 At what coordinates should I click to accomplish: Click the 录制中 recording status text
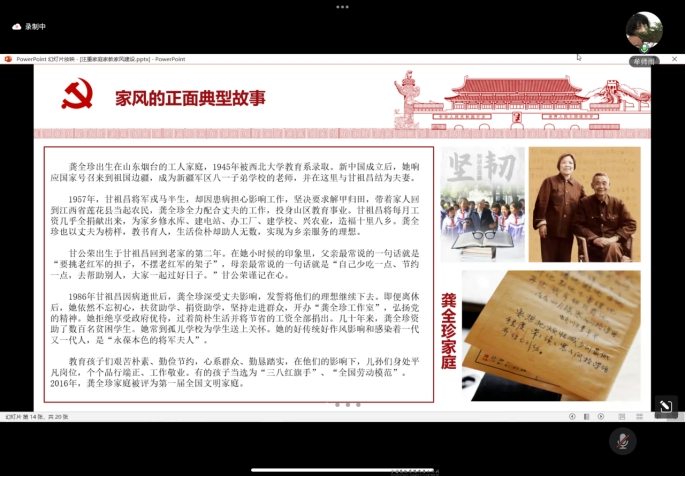pos(36,26)
